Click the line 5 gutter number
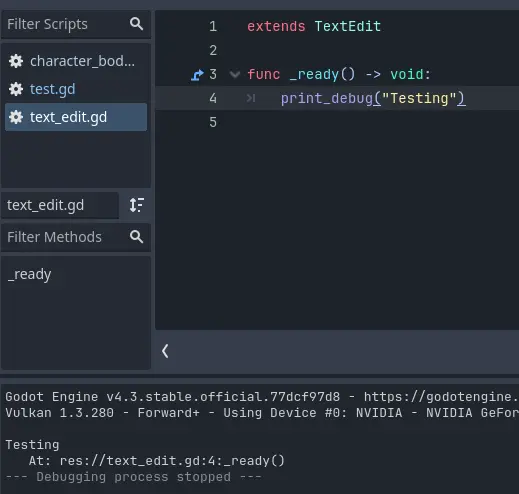519x494 pixels. (213, 122)
